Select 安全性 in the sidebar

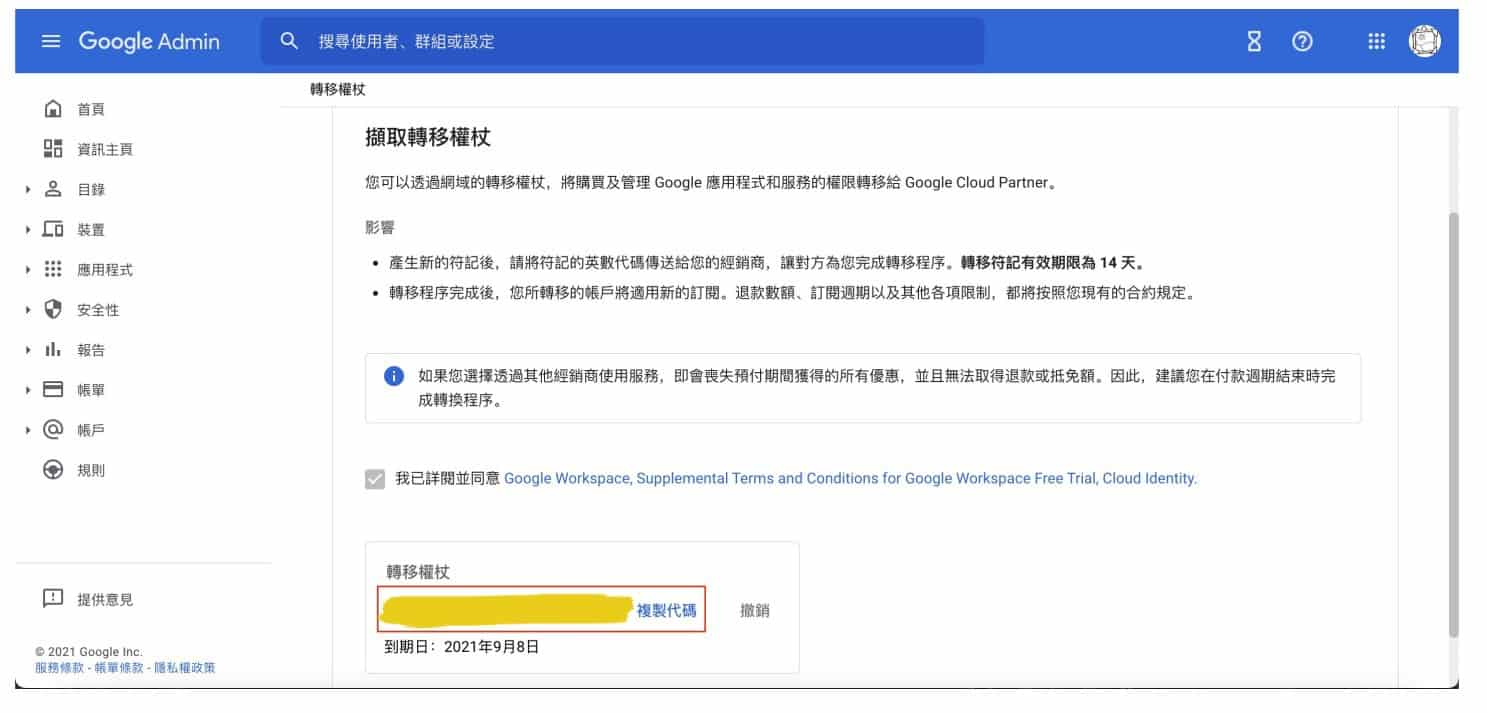tap(98, 310)
